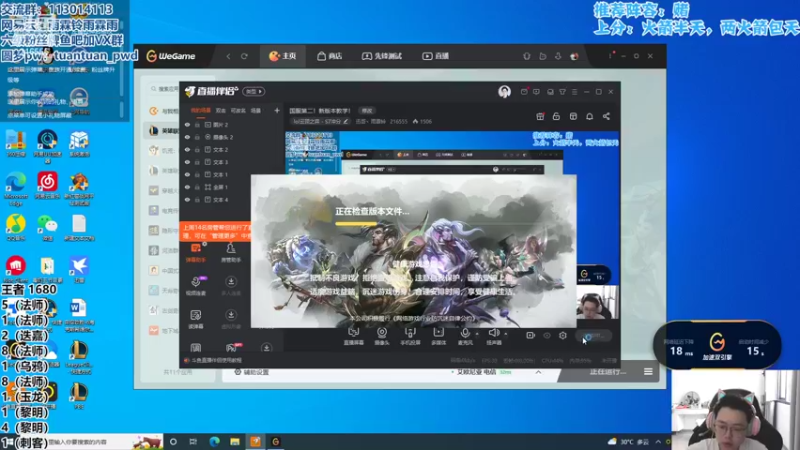Click the PK tool icon
The height and width of the screenshot is (450, 800).
pyautogui.click(x=231, y=348)
